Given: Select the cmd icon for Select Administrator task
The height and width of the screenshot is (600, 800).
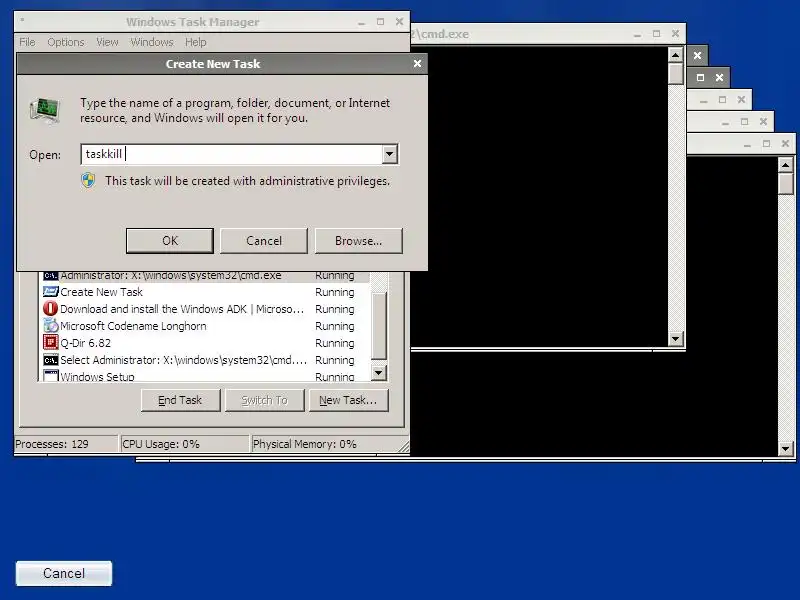Looking at the screenshot, I should pyautogui.click(x=51, y=360).
